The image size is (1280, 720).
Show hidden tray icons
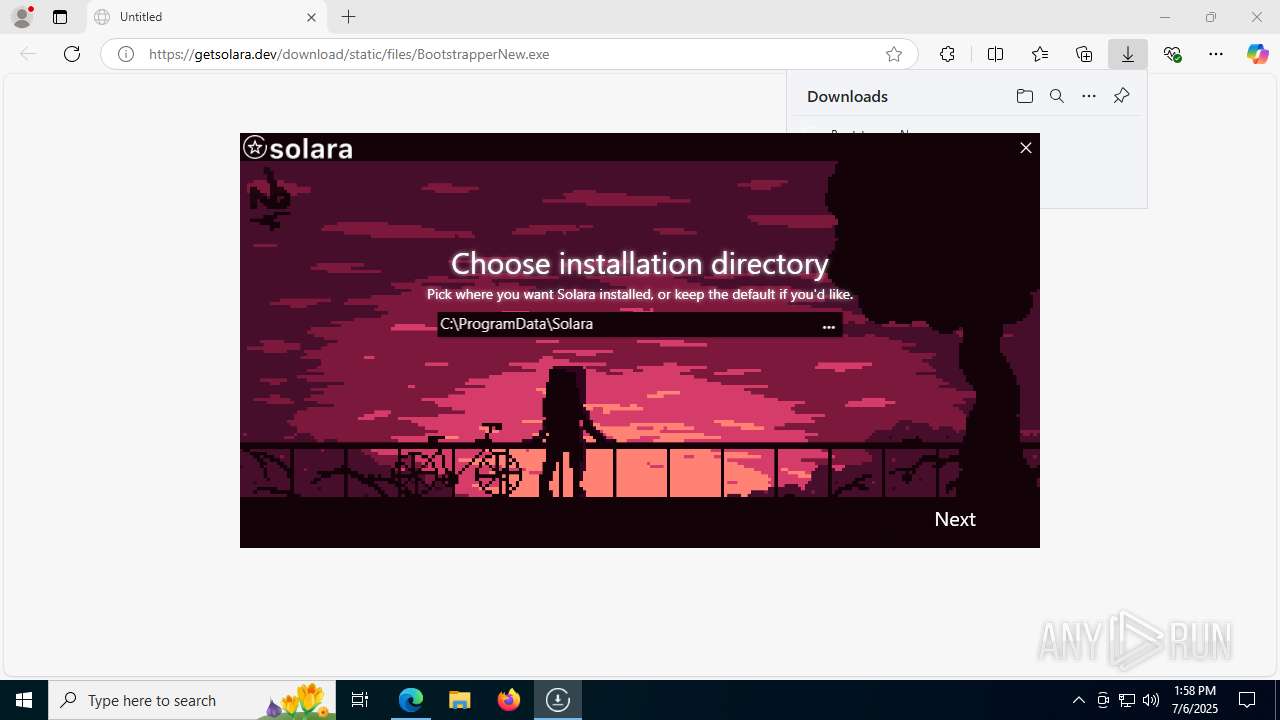point(1078,700)
